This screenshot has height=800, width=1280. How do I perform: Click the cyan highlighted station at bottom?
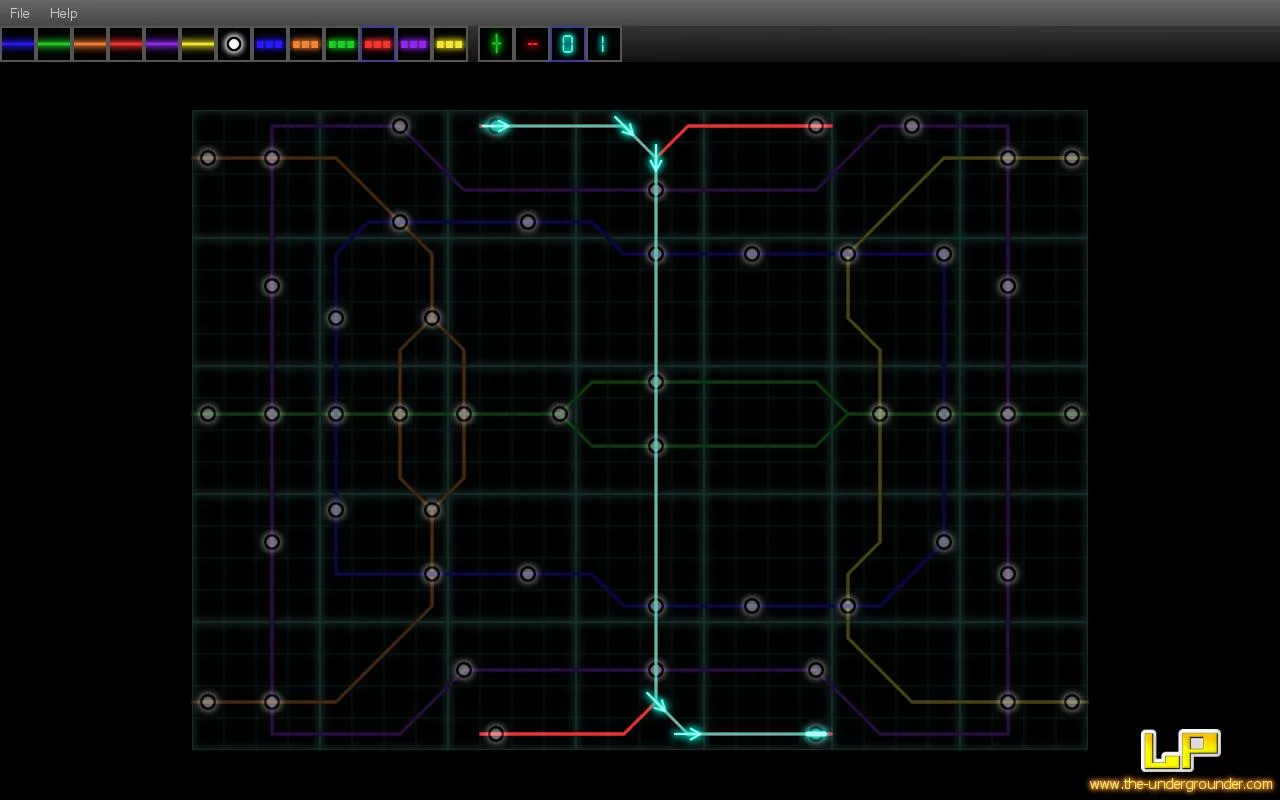tap(816, 734)
